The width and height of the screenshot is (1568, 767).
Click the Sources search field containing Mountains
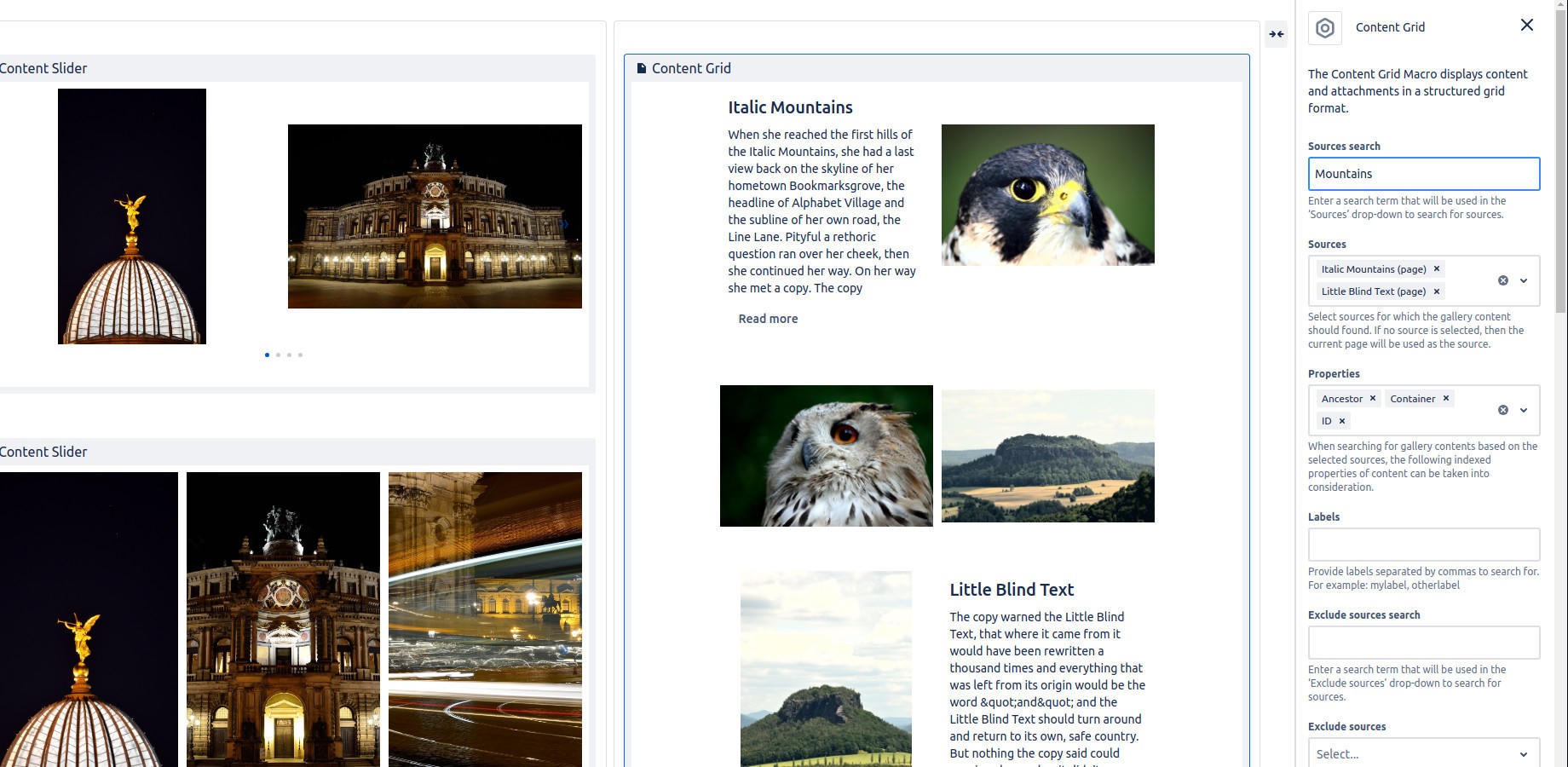point(1423,174)
